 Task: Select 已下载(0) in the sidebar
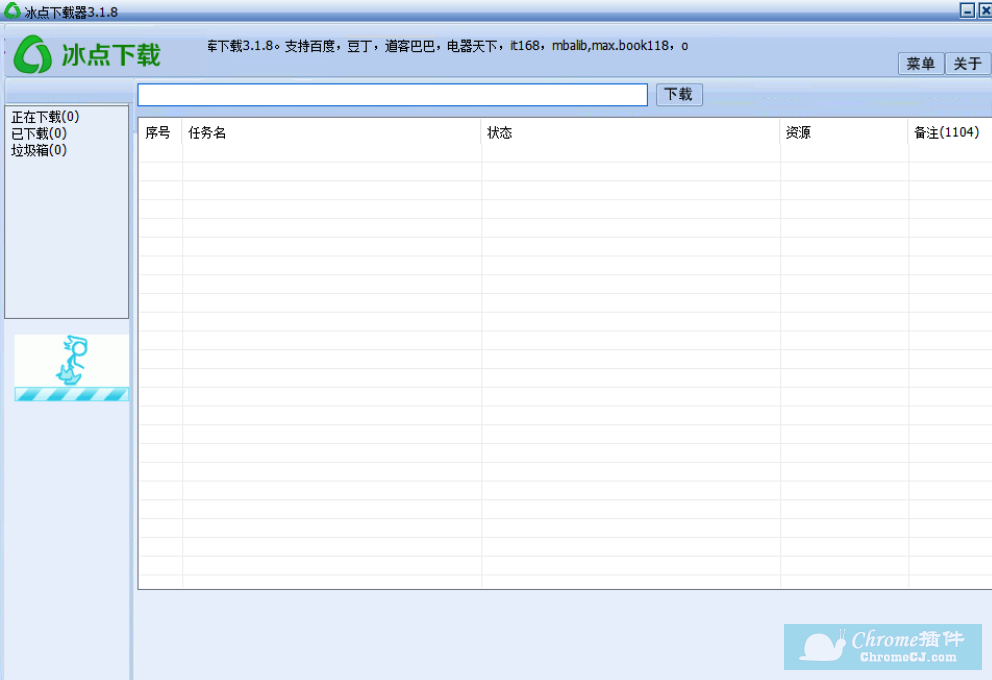[39, 133]
